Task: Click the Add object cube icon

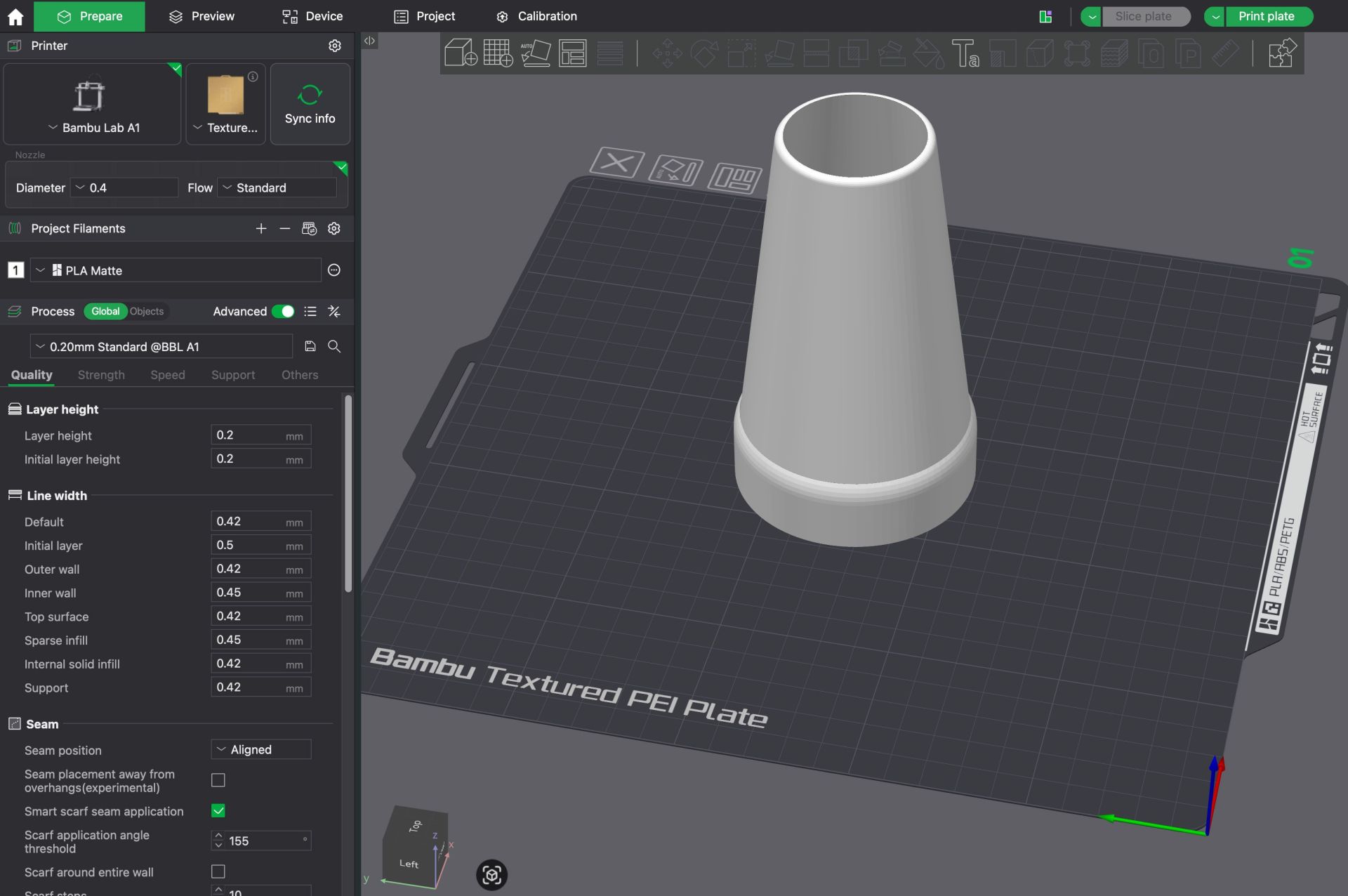Action: pos(461,53)
